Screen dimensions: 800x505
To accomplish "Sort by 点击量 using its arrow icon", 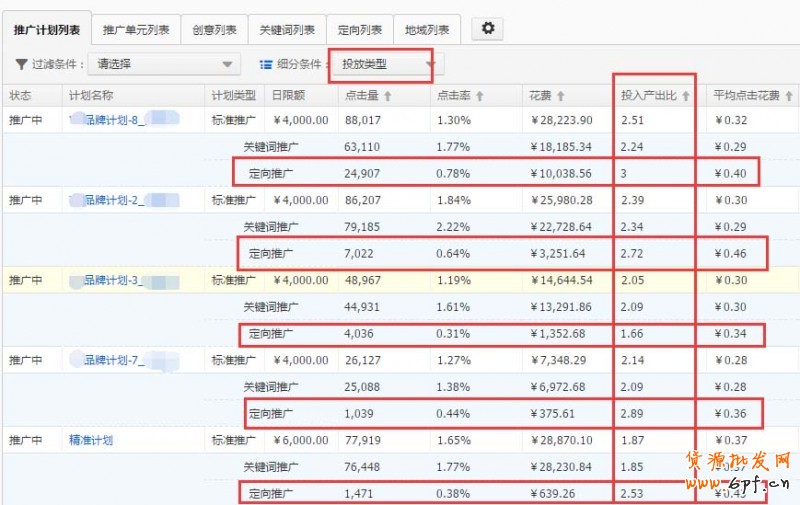I will point(387,97).
